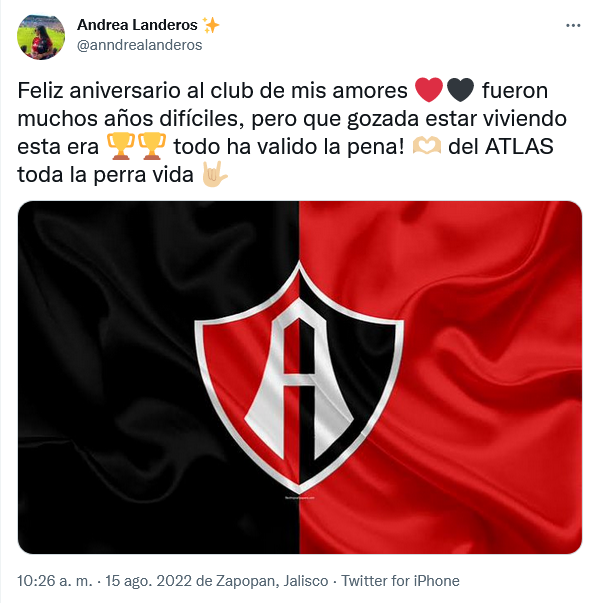Click the word ATLAS in tweet text

point(519,147)
